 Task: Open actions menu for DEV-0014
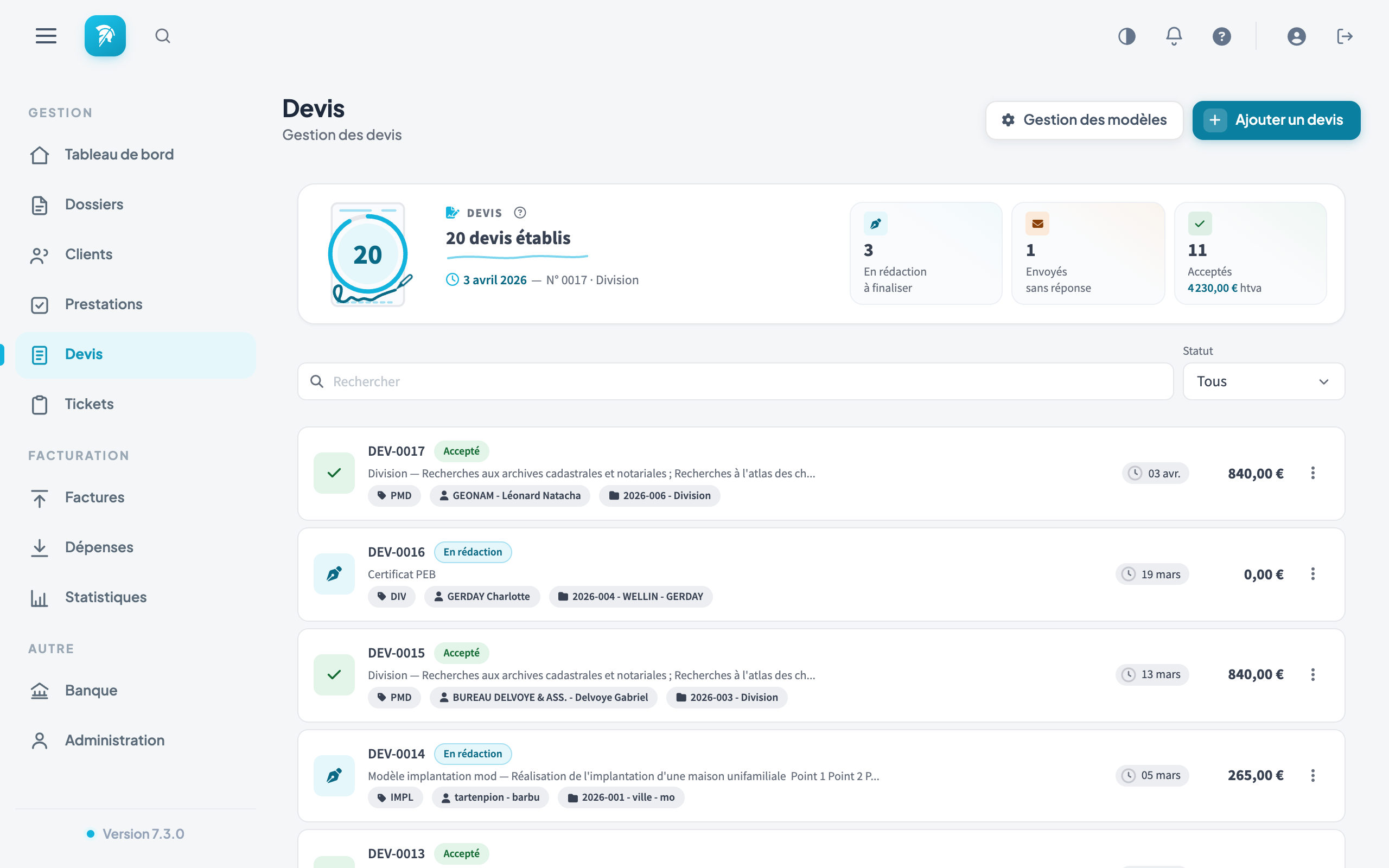(x=1312, y=776)
